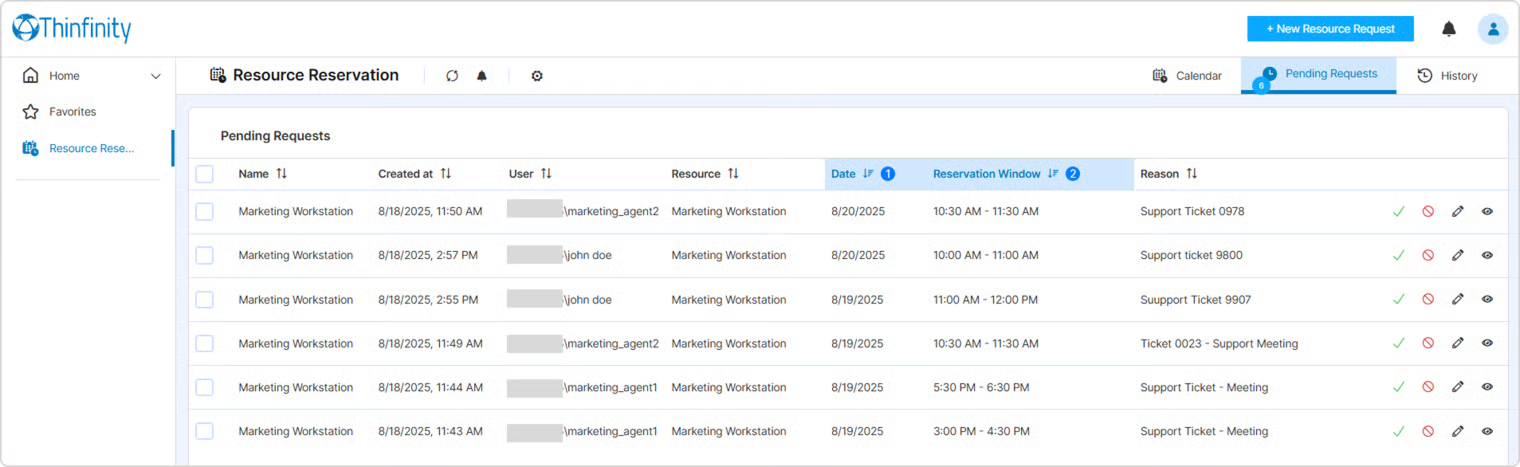
Task: Open user profile avatar menu
Action: tap(1492, 29)
